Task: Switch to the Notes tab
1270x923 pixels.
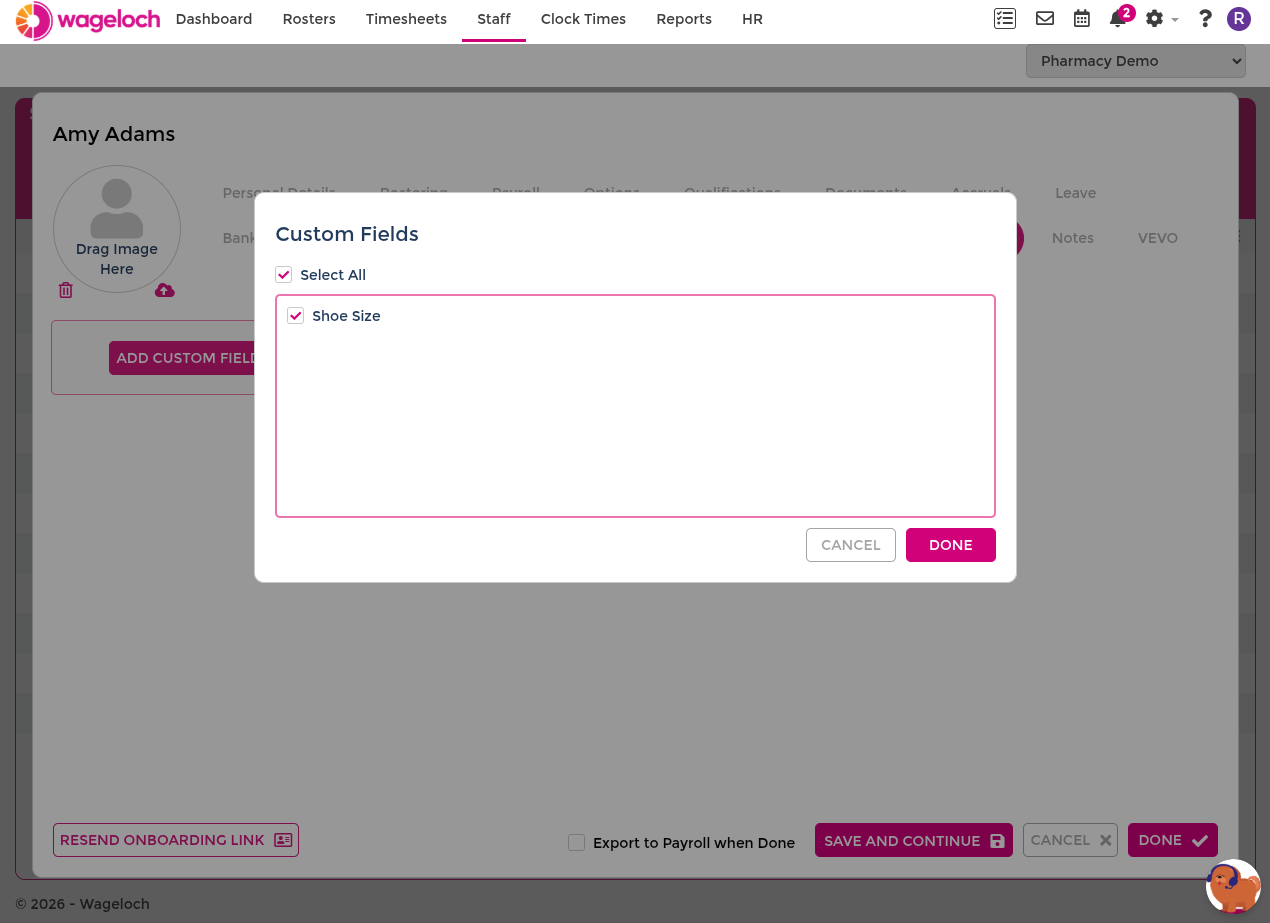Action: pos(1073,238)
